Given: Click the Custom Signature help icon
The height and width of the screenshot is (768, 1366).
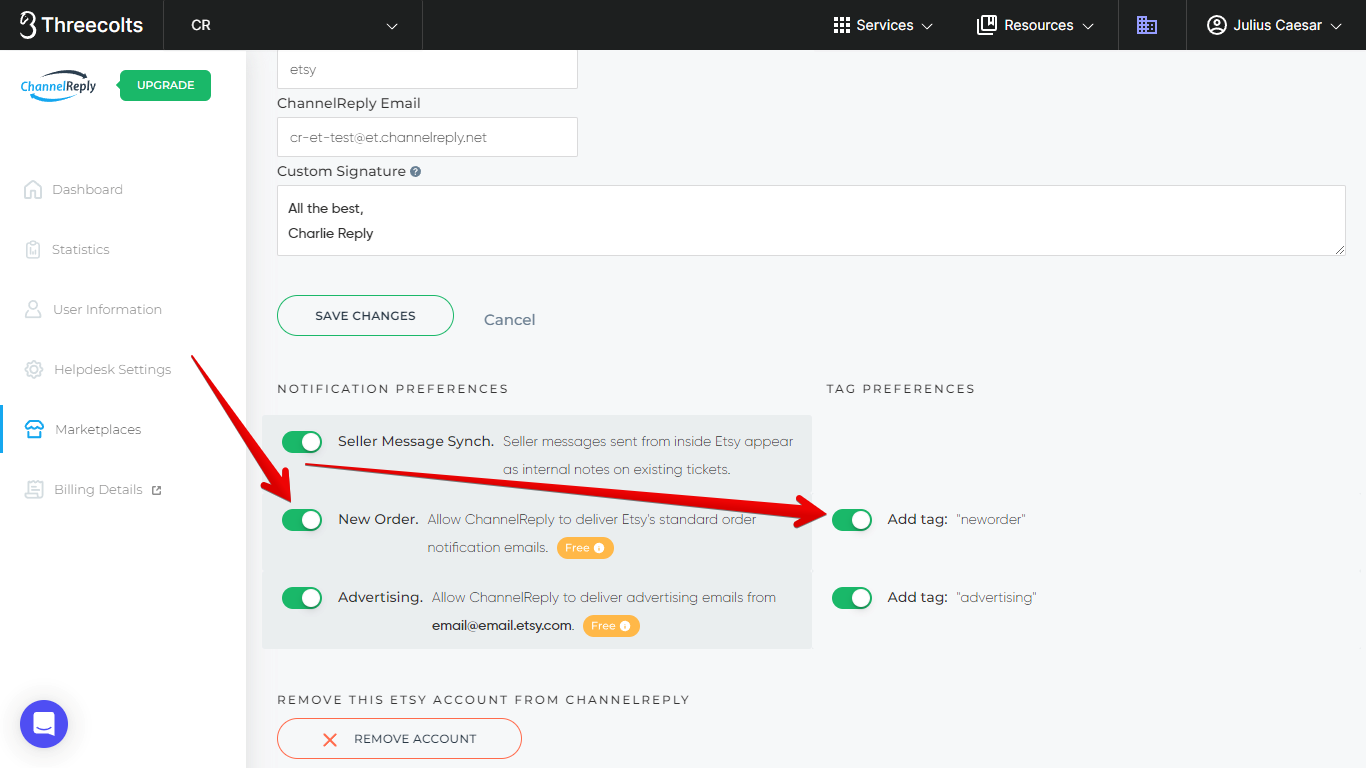Looking at the screenshot, I should pos(416,171).
